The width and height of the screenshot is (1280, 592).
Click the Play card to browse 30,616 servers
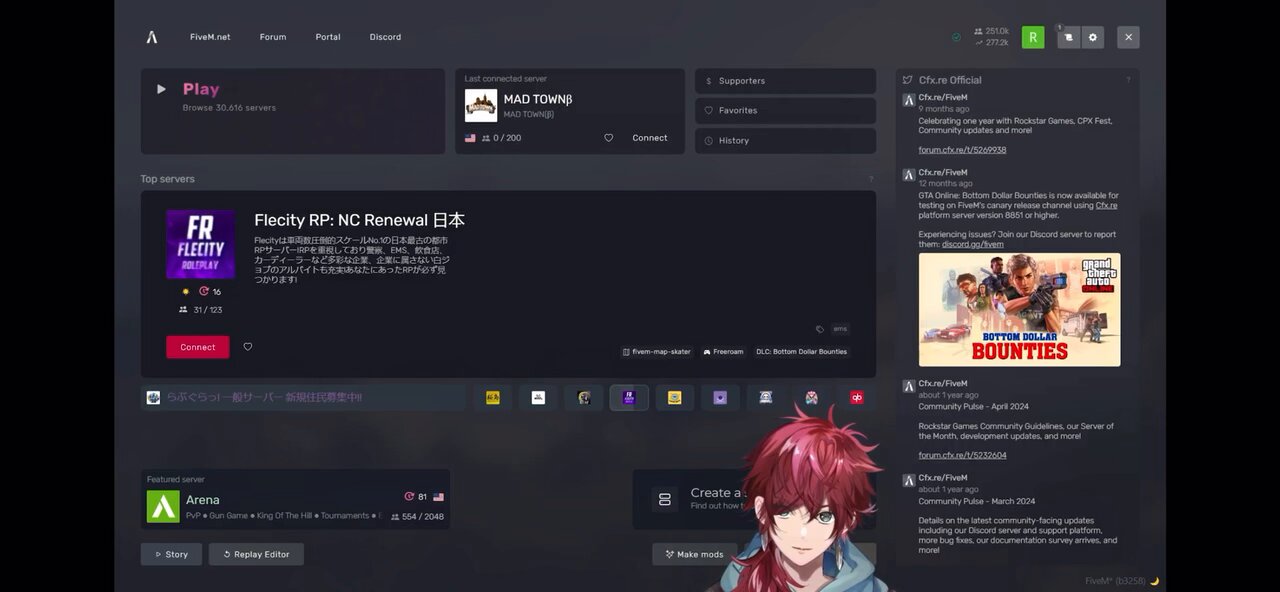(293, 111)
